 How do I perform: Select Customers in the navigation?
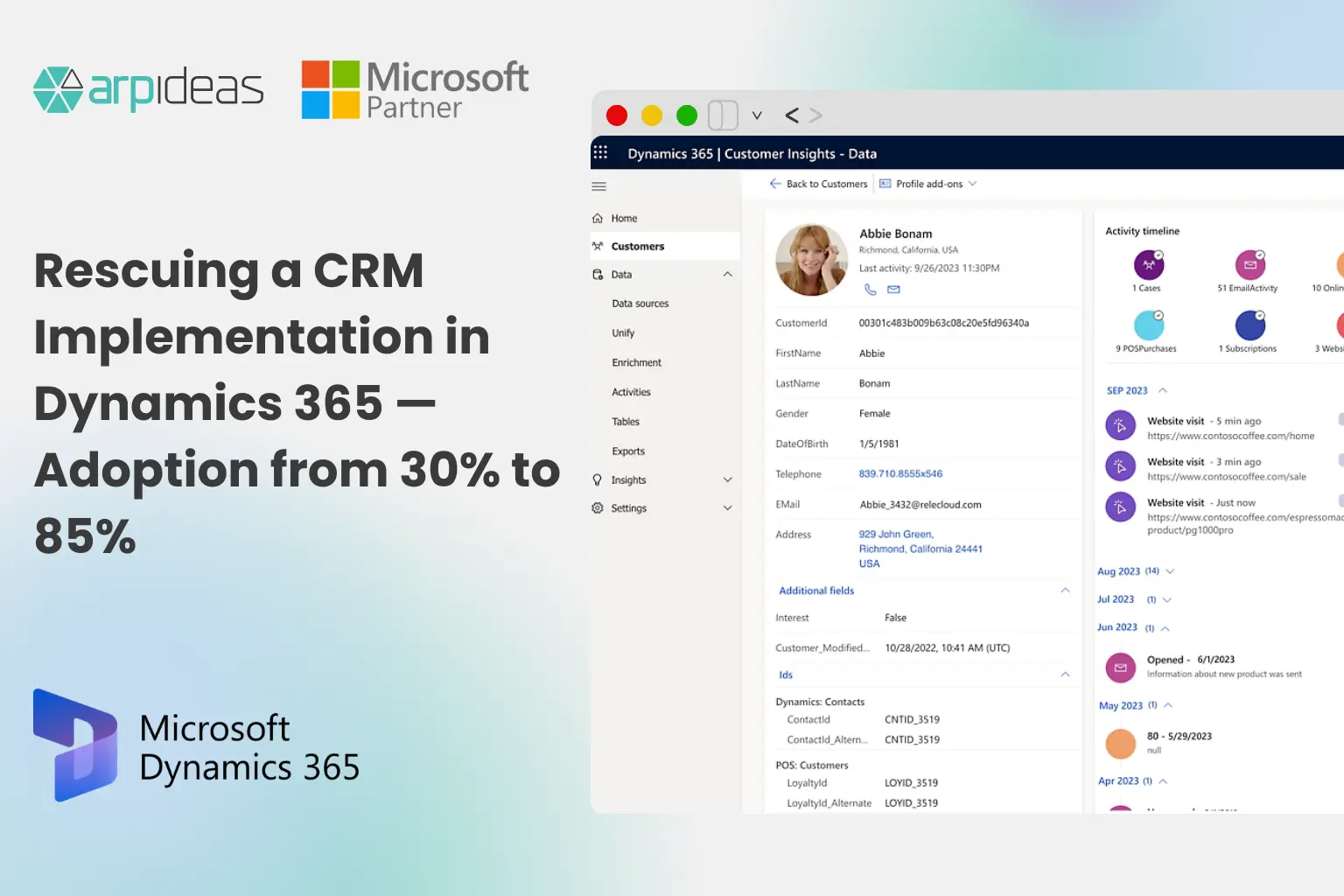click(666, 246)
